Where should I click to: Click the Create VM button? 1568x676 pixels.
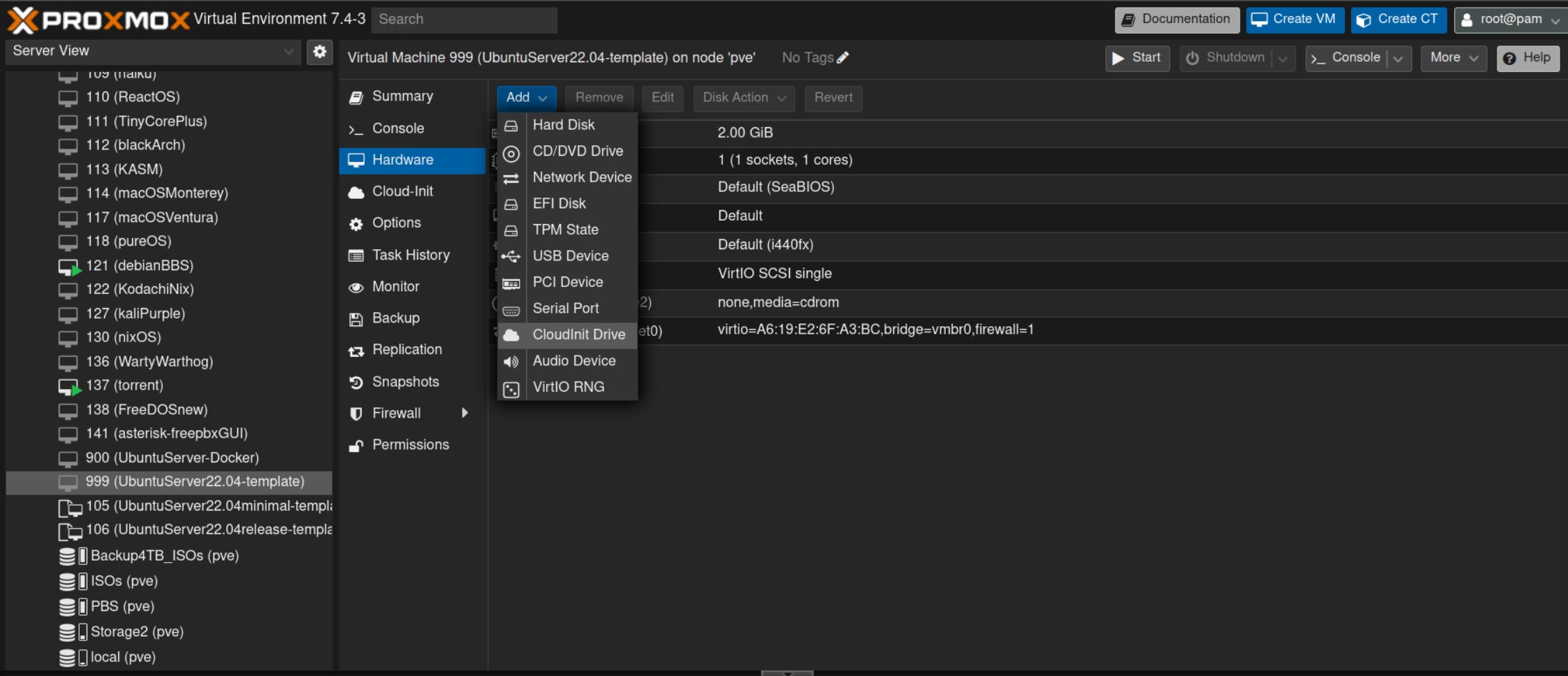(x=1295, y=20)
